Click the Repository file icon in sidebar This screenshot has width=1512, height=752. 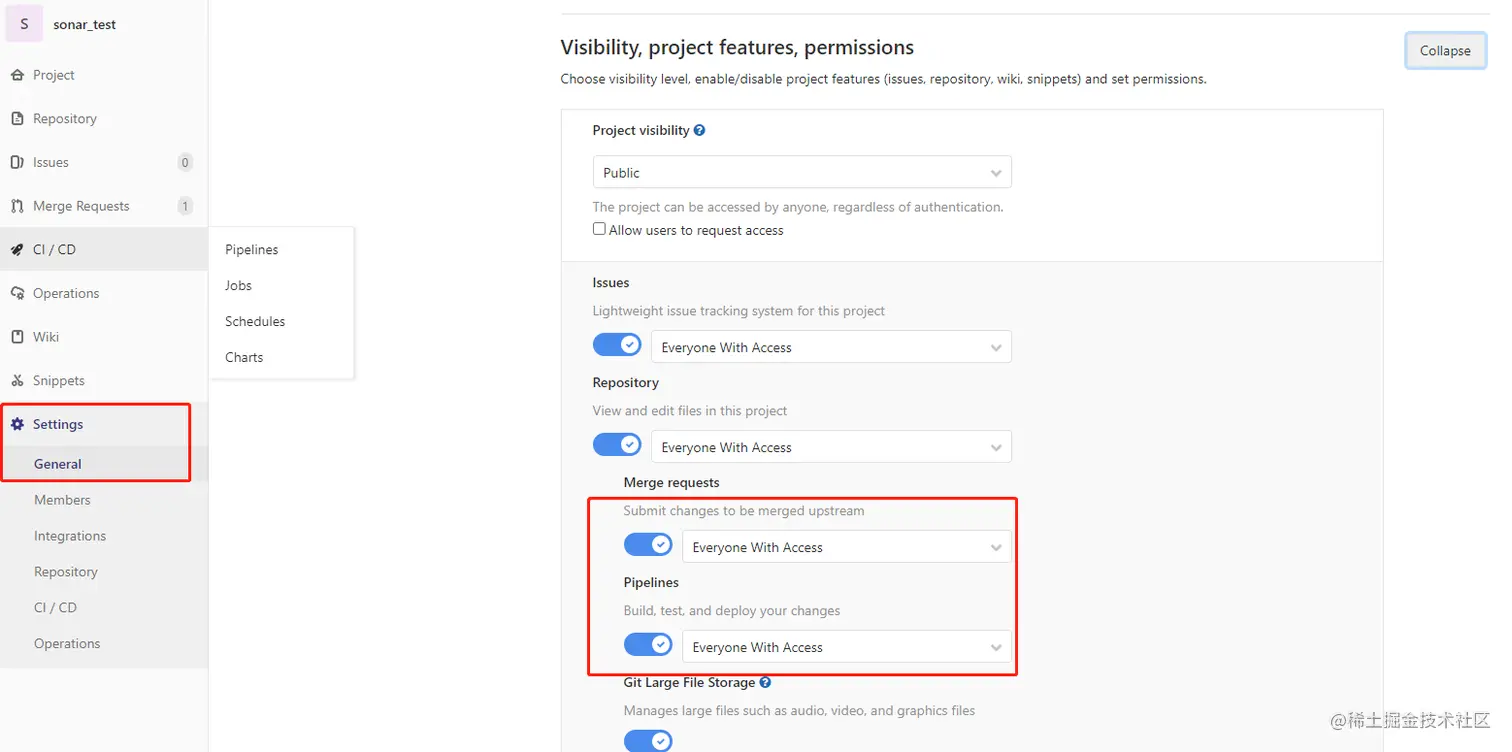[x=17, y=119]
